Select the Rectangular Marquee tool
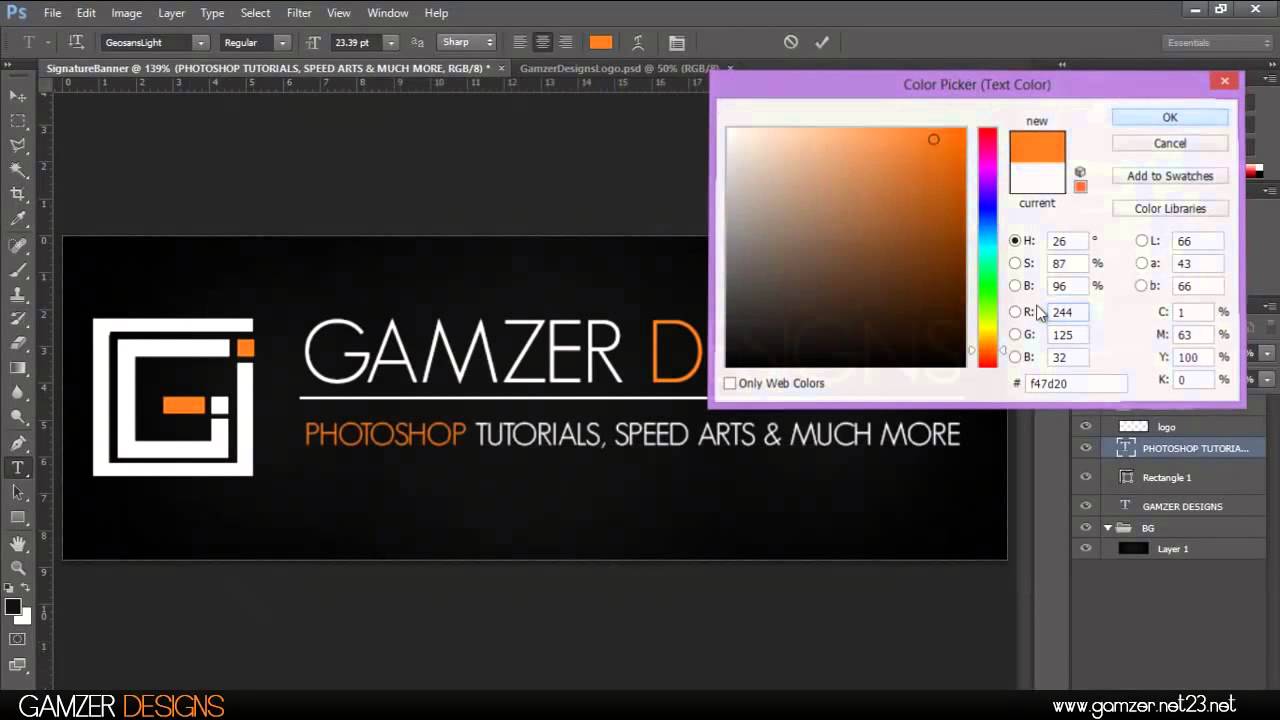The image size is (1280, 720). pyautogui.click(x=18, y=121)
